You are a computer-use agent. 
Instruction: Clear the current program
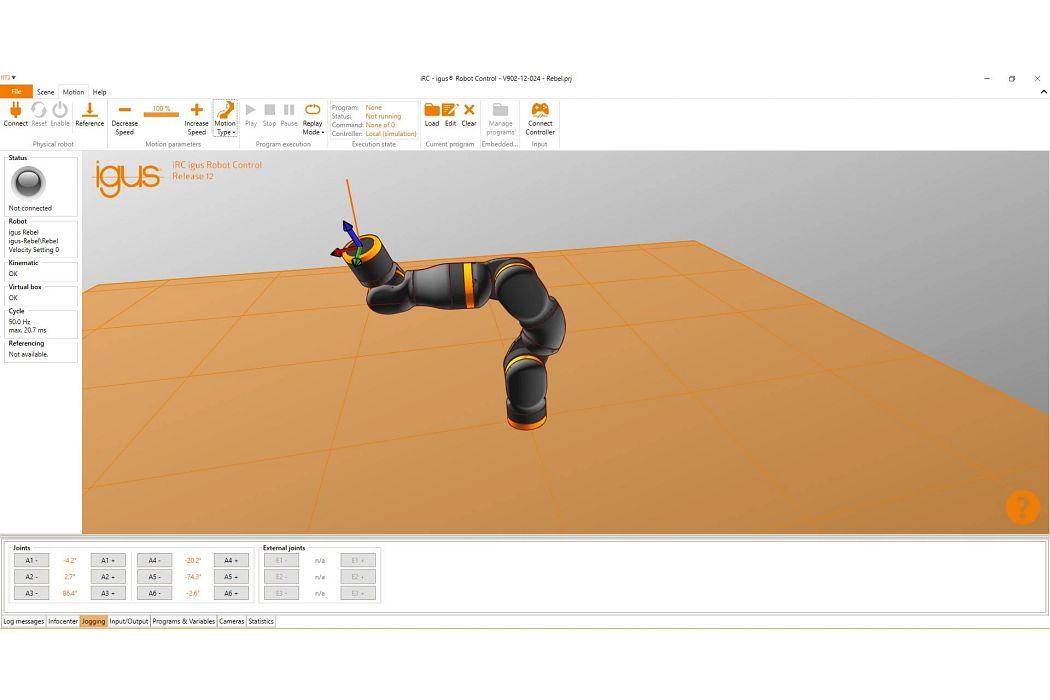pyautogui.click(x=468, y=114)
